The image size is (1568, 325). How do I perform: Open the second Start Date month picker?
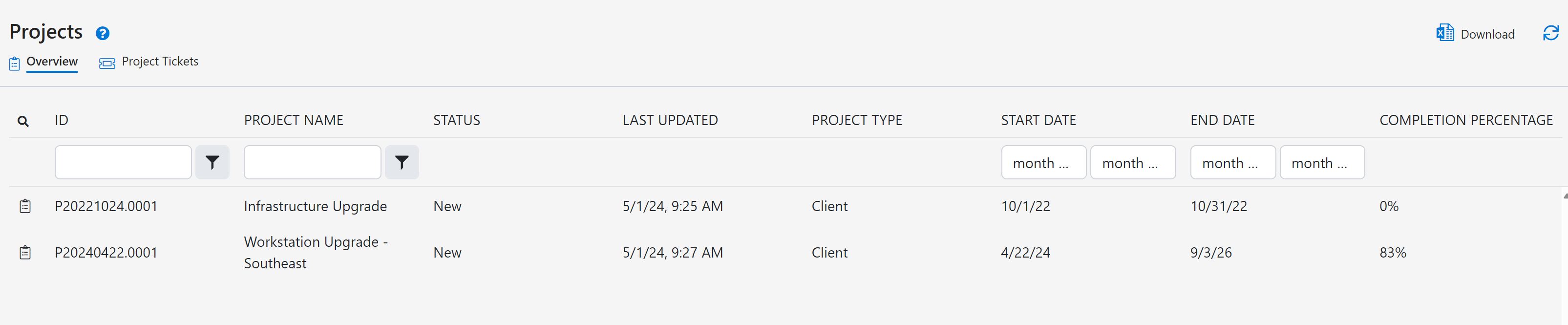[1132, 162]
